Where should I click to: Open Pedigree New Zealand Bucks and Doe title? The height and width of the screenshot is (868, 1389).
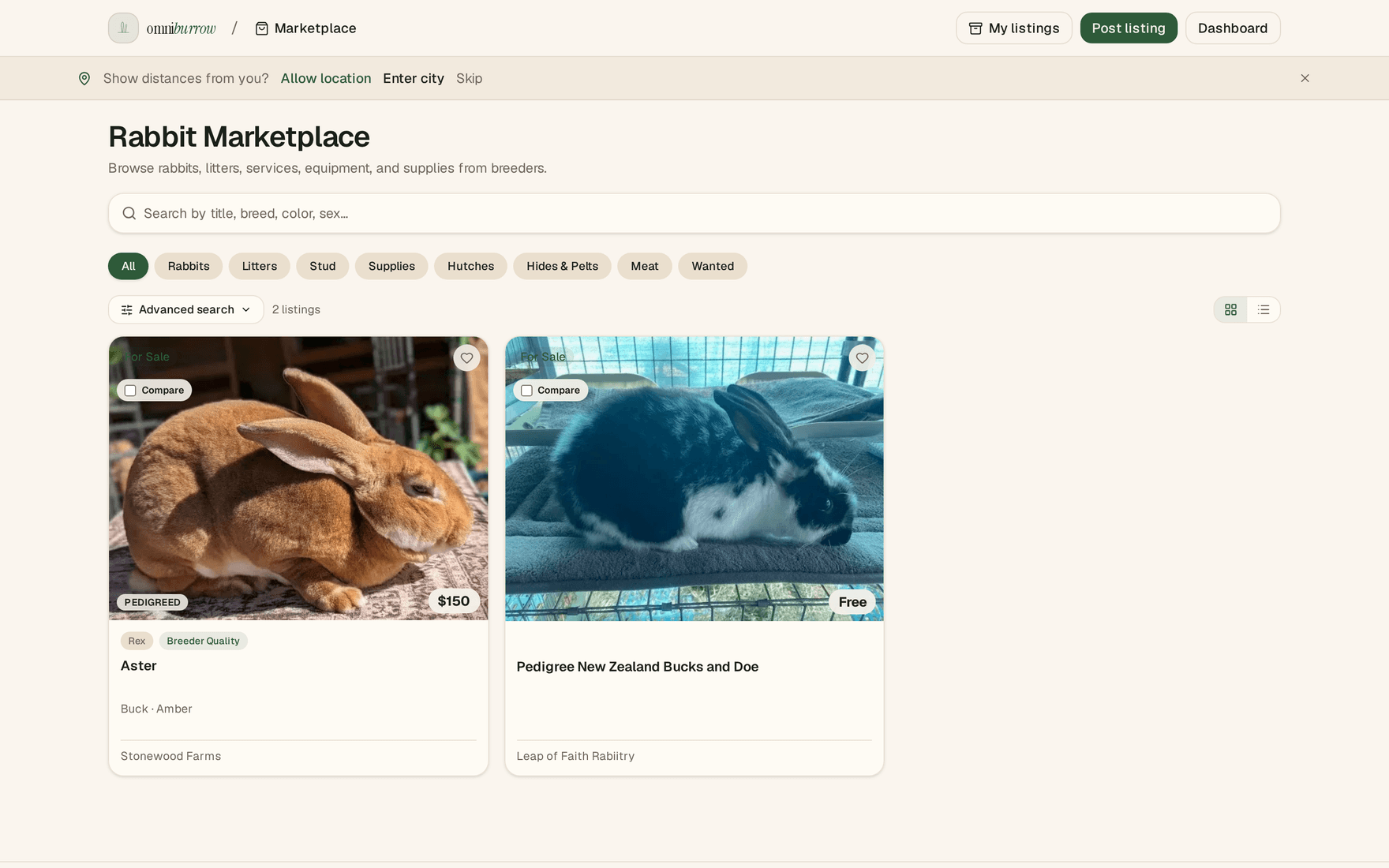point(638,667)
